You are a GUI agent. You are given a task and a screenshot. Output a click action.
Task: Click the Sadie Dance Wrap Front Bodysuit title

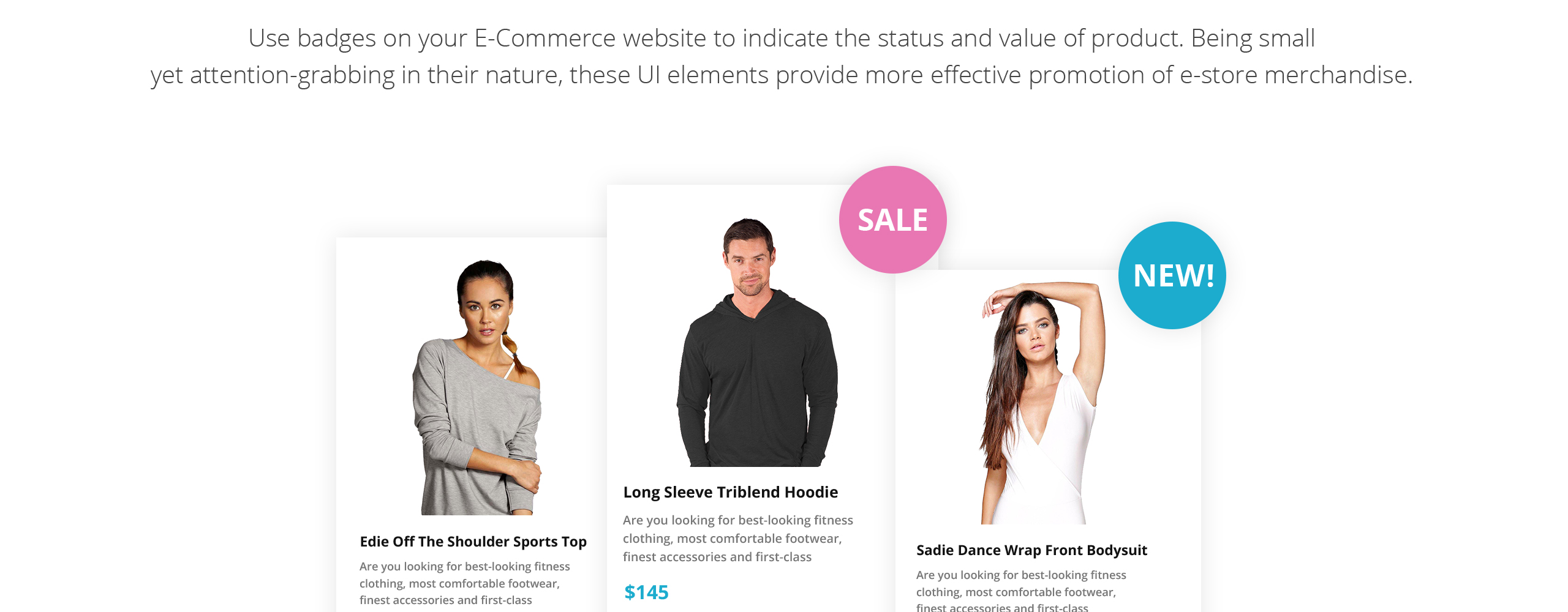pyautogui.click(x=1031, y=550)
